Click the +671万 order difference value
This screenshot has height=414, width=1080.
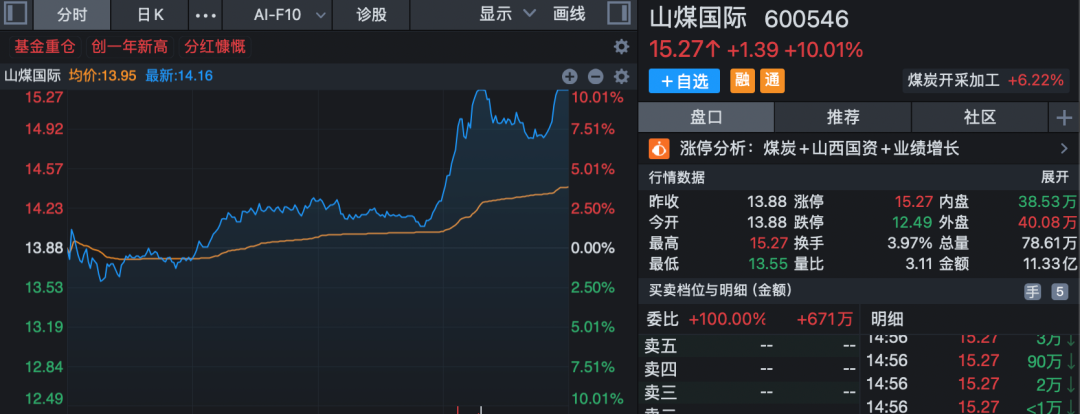pyautogui.click(x=824, y=319)
